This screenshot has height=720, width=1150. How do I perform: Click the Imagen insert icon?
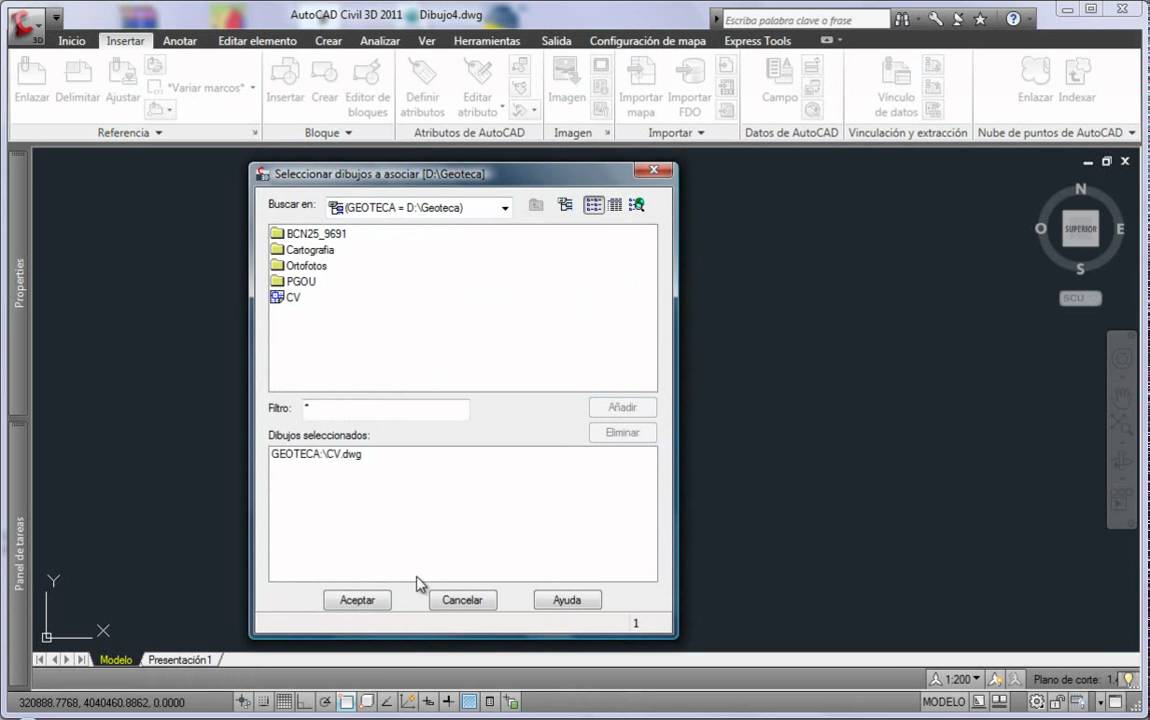(566, 81)
